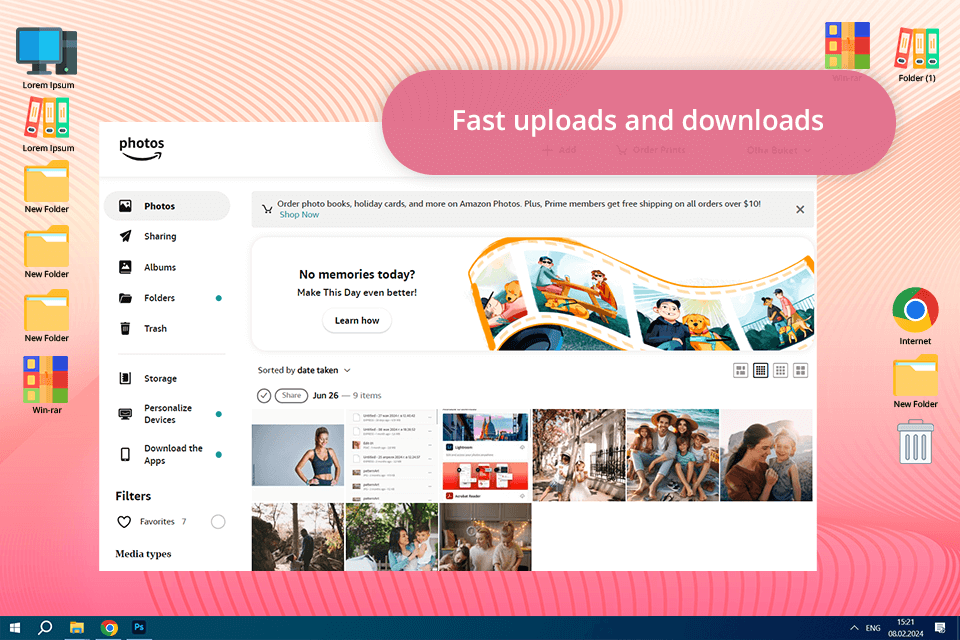The image size is (960, 640).
Task: Open the autumn street children photo
Action: (x=579, y=455)
